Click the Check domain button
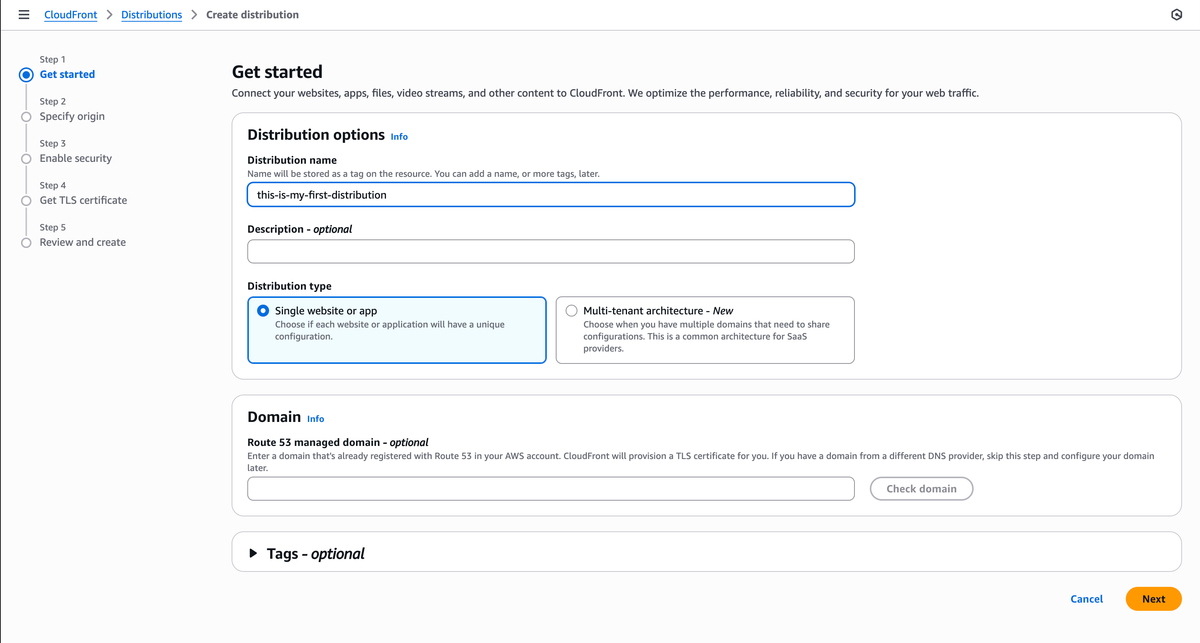The image size is (1200, 643). click(921, 489)
